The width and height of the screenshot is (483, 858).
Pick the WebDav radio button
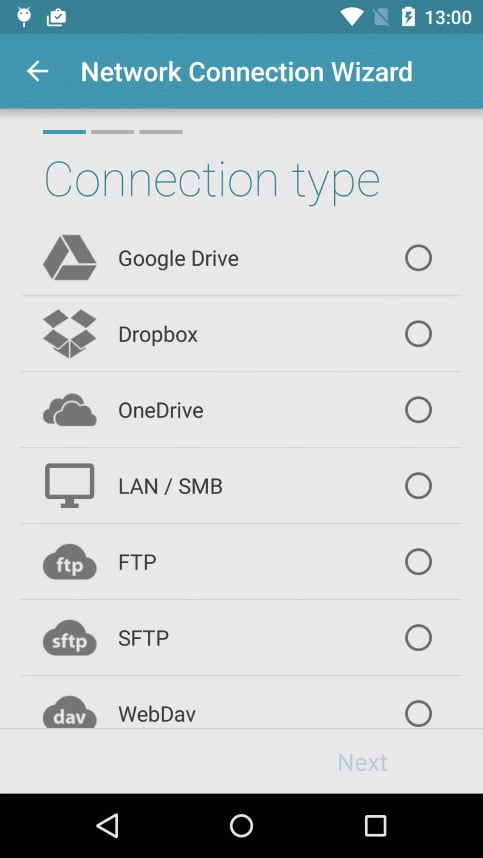tap(418, 714)
